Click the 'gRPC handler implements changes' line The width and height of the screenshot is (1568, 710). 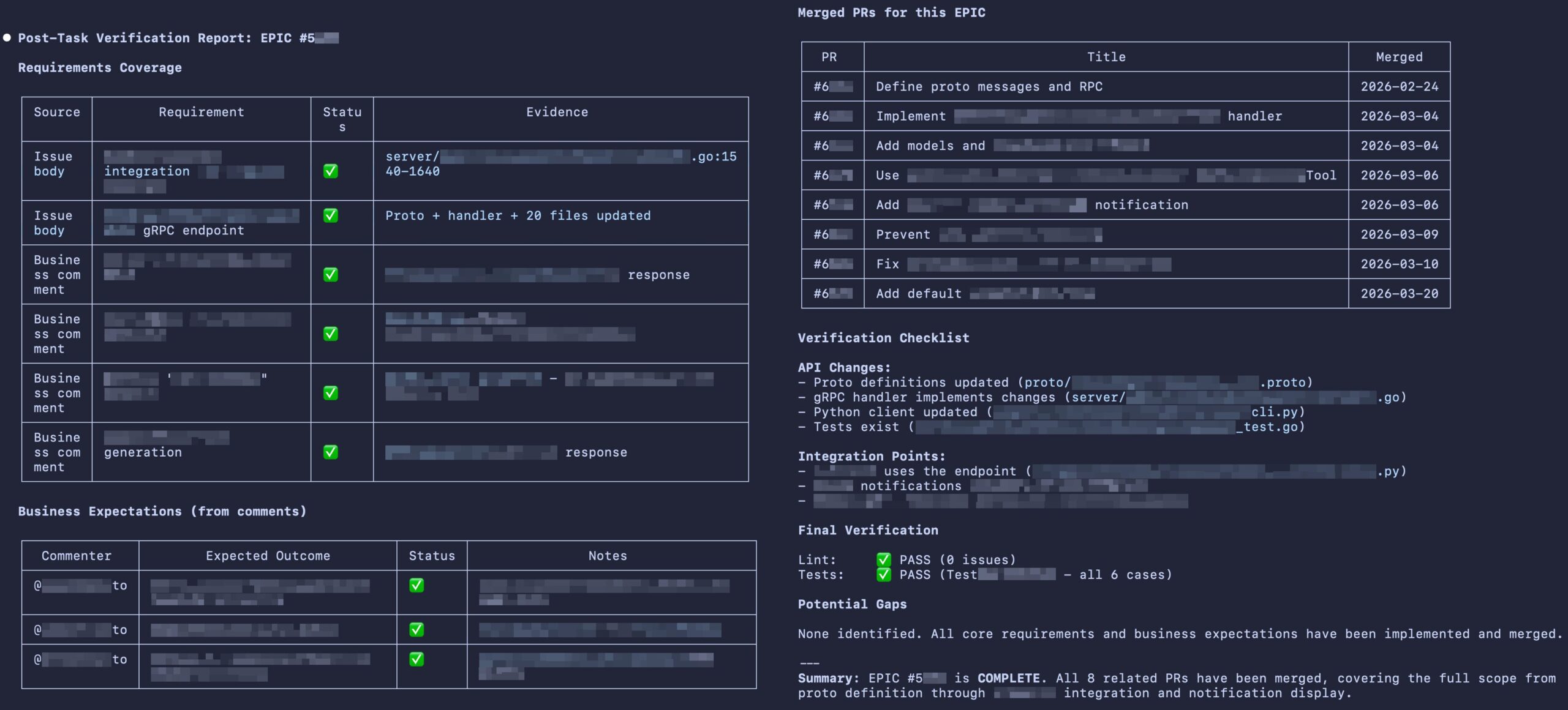point(1102,397)
